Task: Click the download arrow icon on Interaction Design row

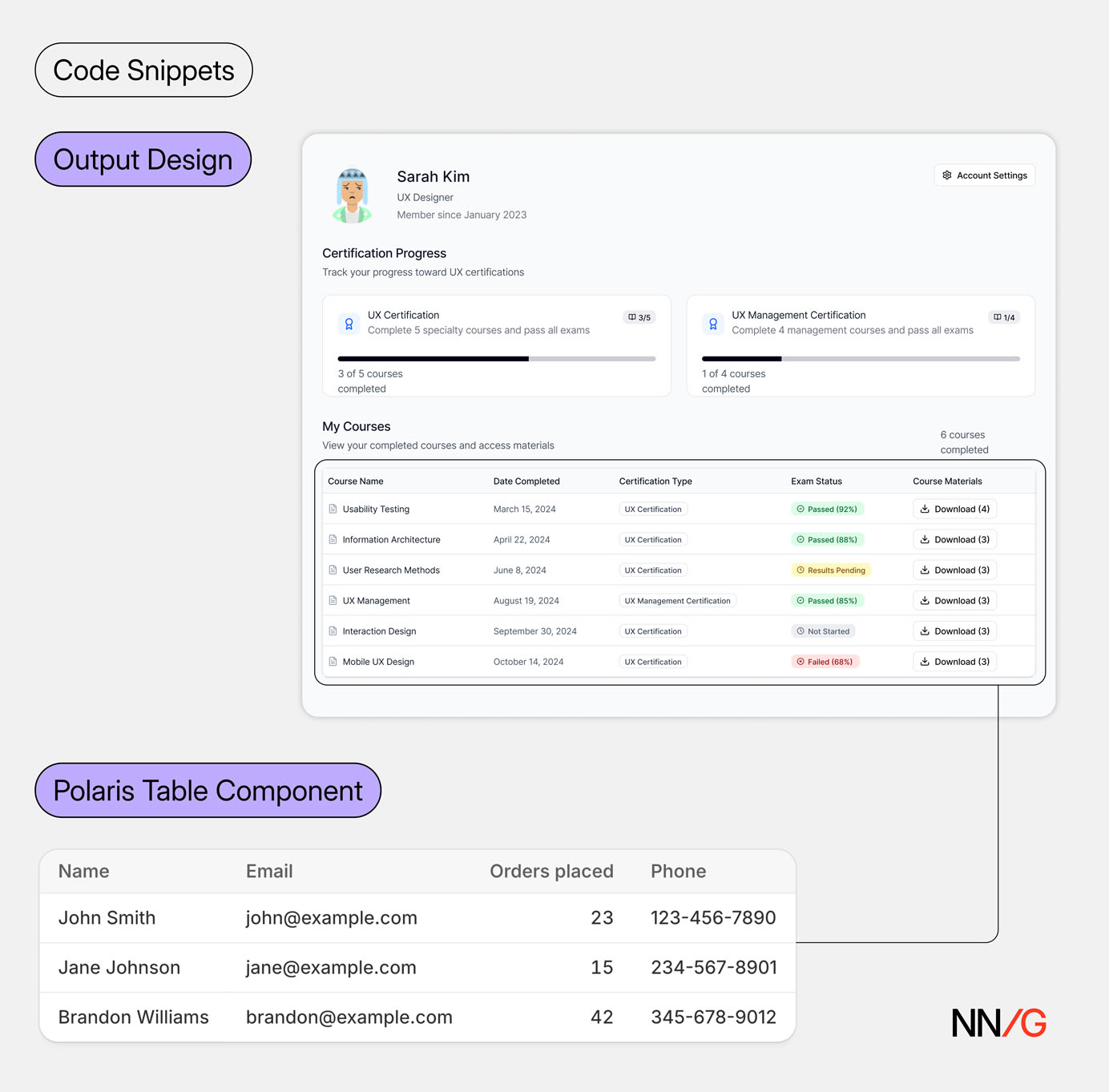Action: [925, 631]
